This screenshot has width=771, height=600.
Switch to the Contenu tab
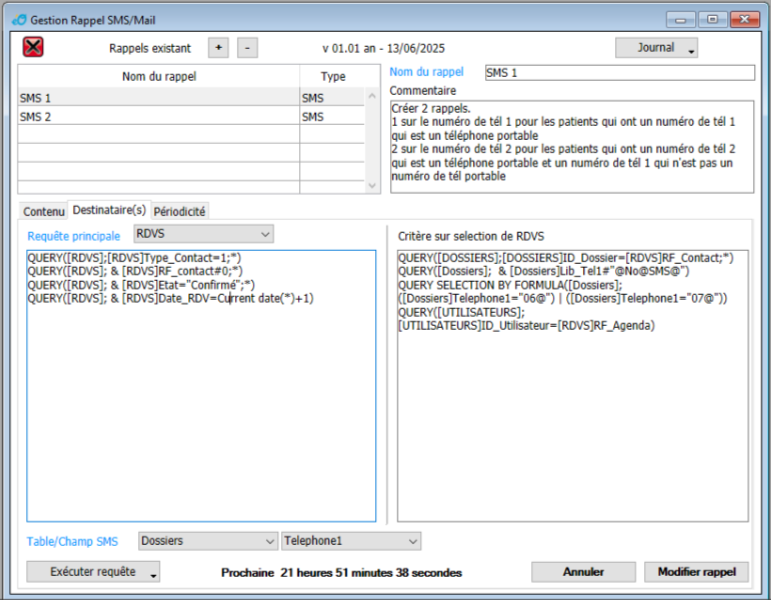point(43,211)
